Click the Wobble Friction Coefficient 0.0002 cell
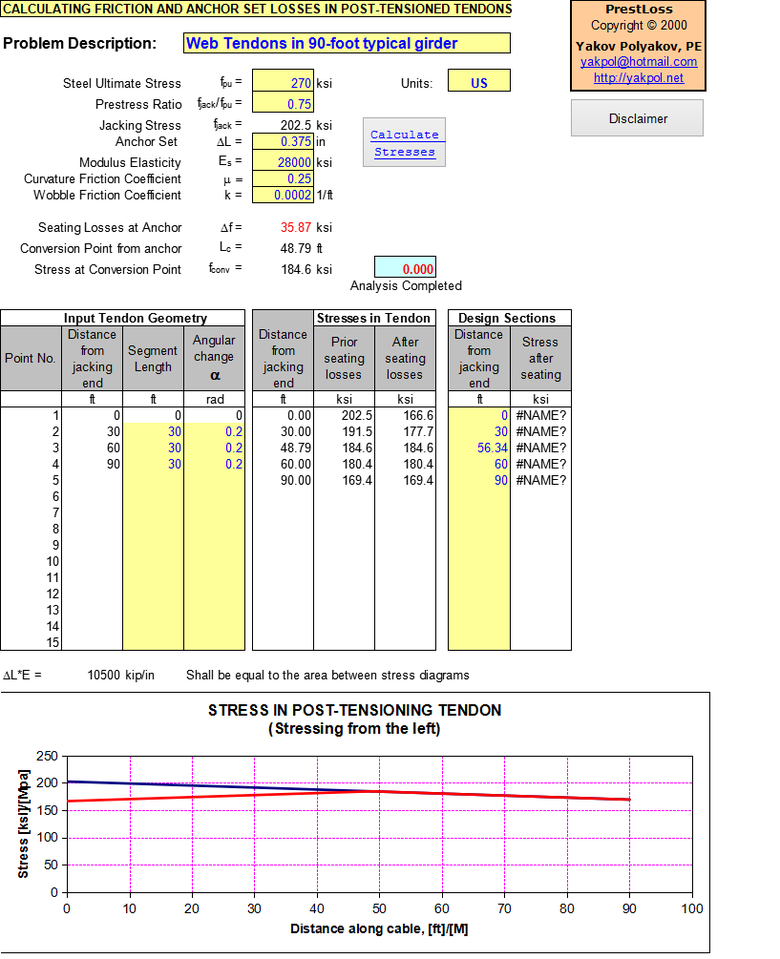The image size is (780, 959). (x=284, y=195)
